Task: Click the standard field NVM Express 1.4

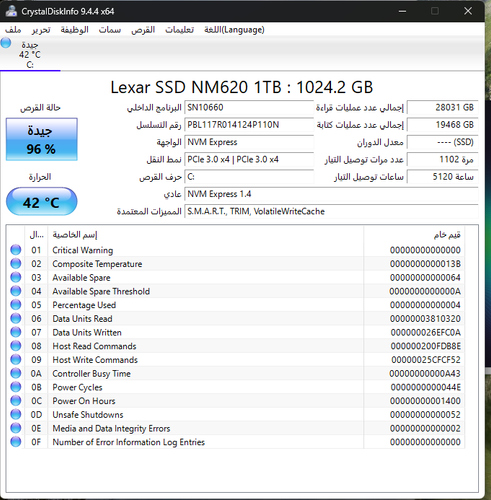Action: tap(331, 194)
